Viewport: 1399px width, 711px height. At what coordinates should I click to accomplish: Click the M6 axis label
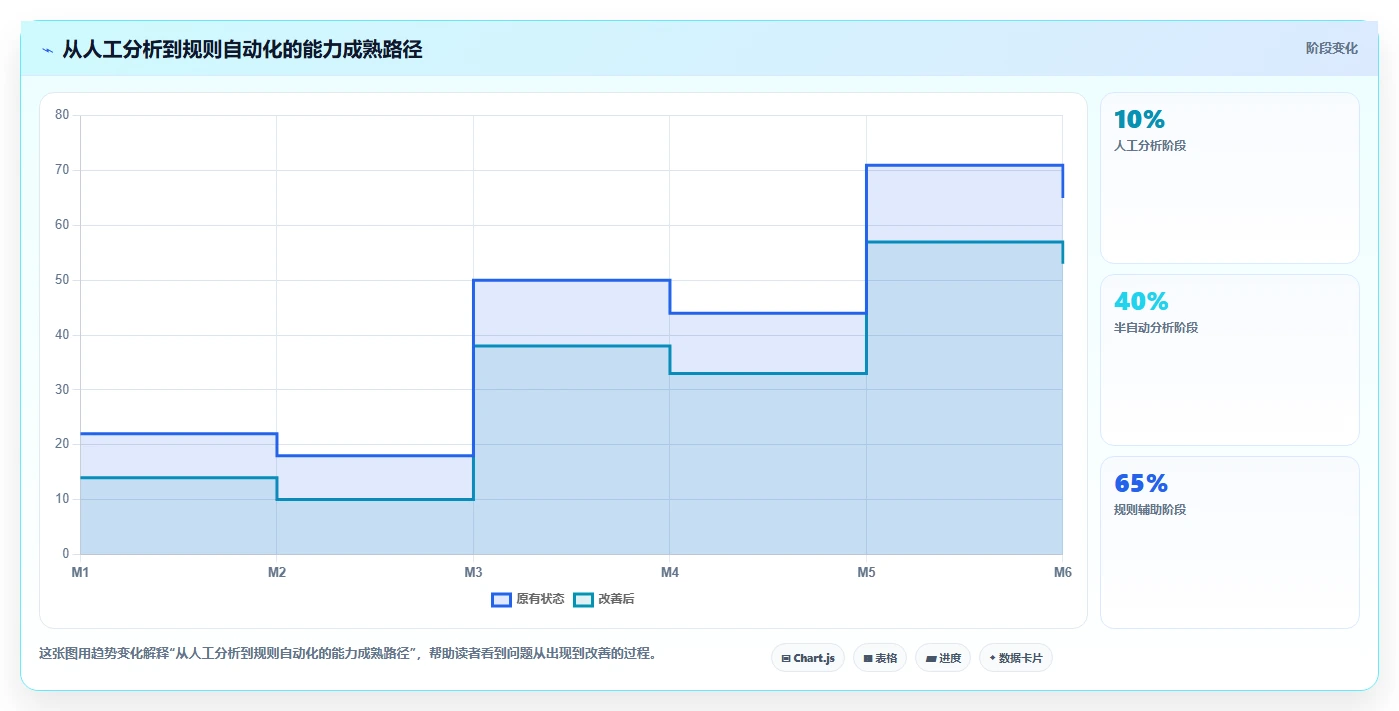coord(1062,572)
